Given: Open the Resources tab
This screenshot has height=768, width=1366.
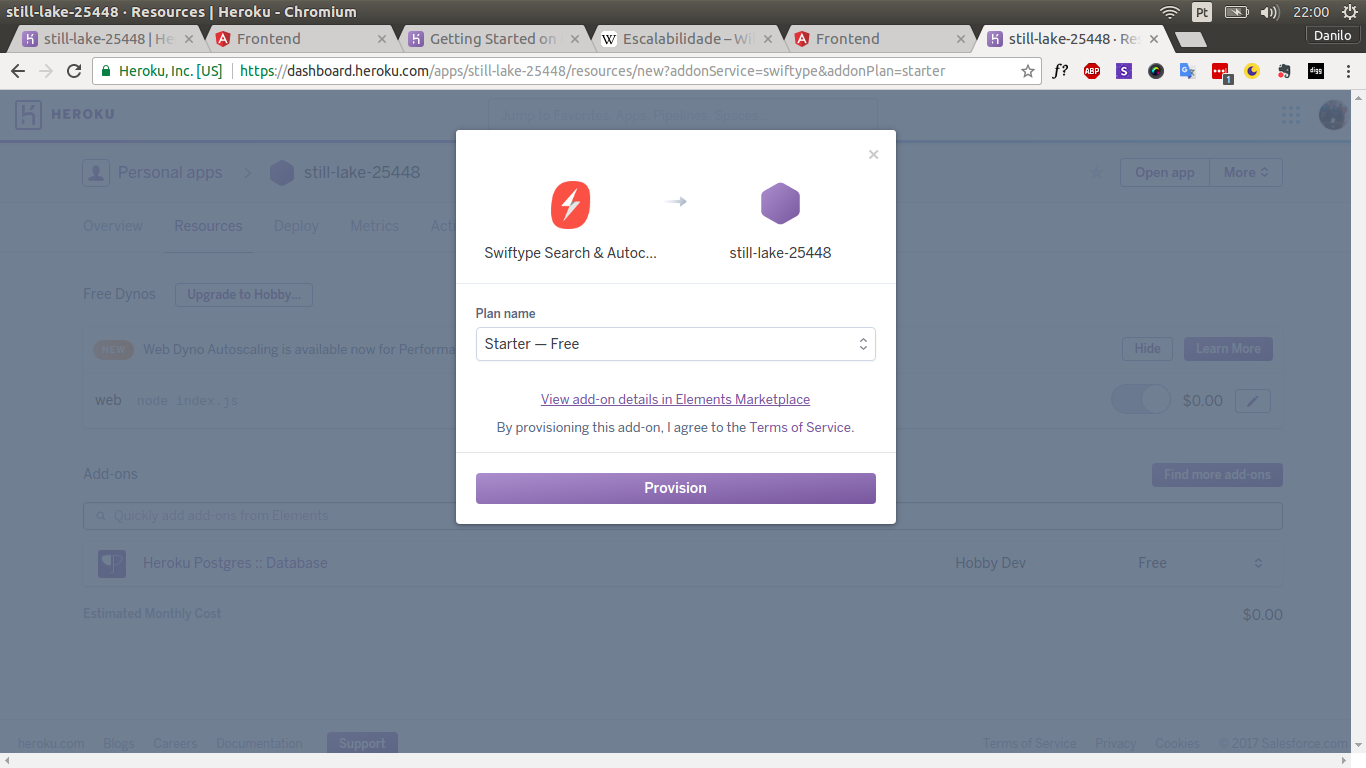Looking at the screenshot, I should coord(208,226).
